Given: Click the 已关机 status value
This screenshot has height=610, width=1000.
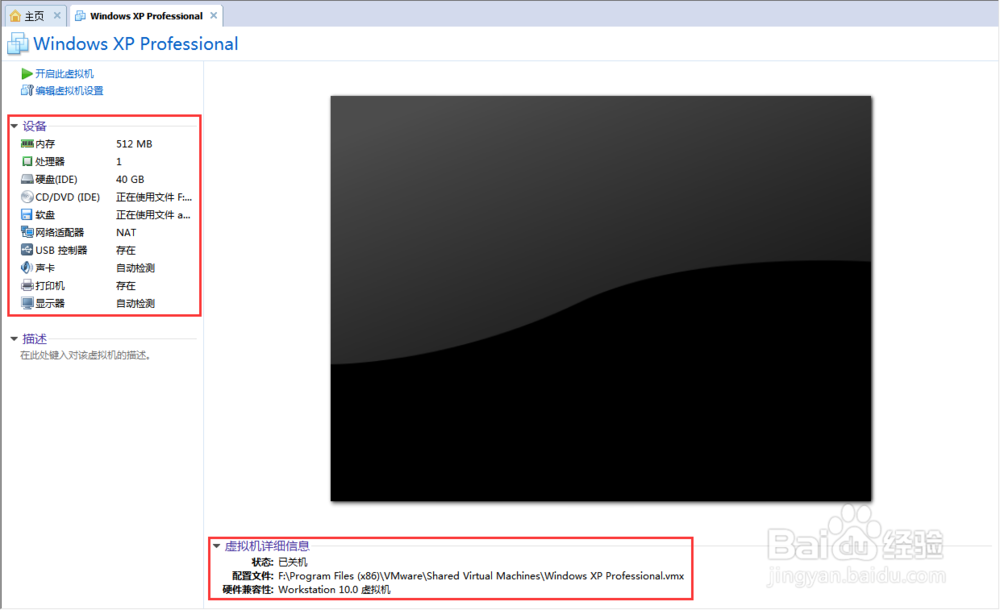Looking at the screenshot, I should [293, 562].
